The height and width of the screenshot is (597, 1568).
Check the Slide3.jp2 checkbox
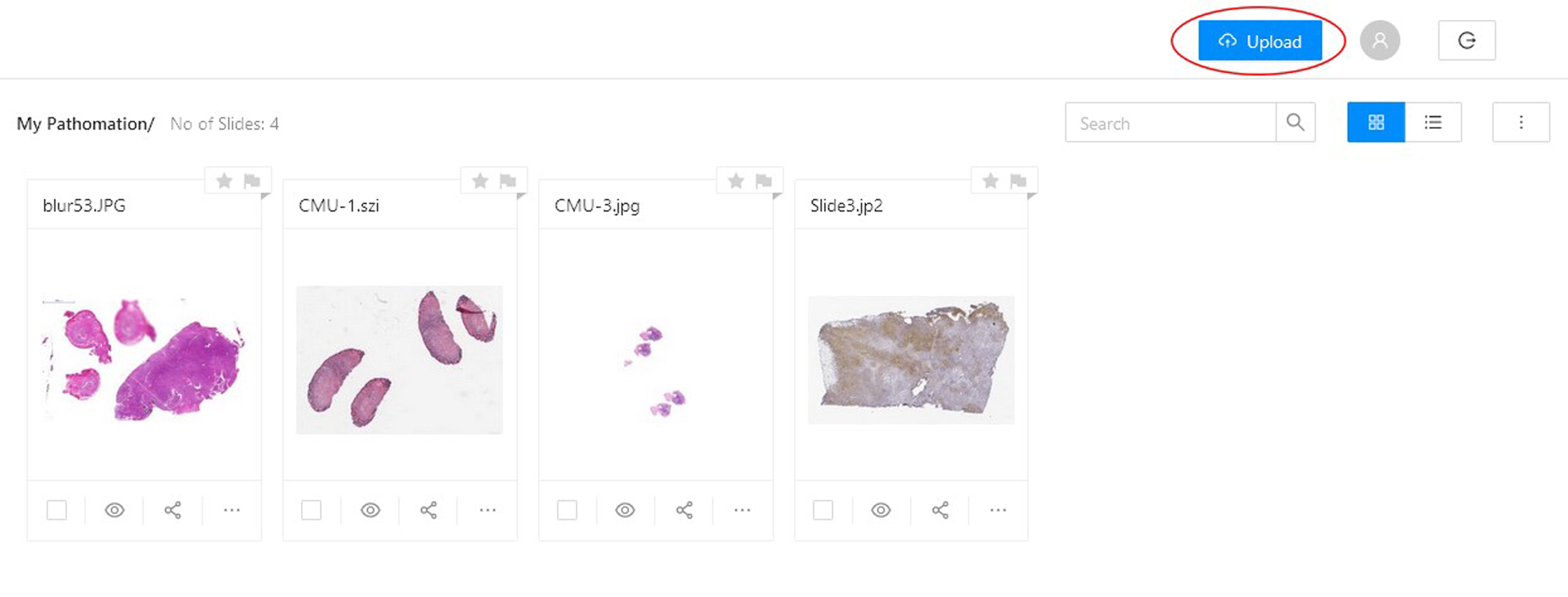[x=823, y=510]
